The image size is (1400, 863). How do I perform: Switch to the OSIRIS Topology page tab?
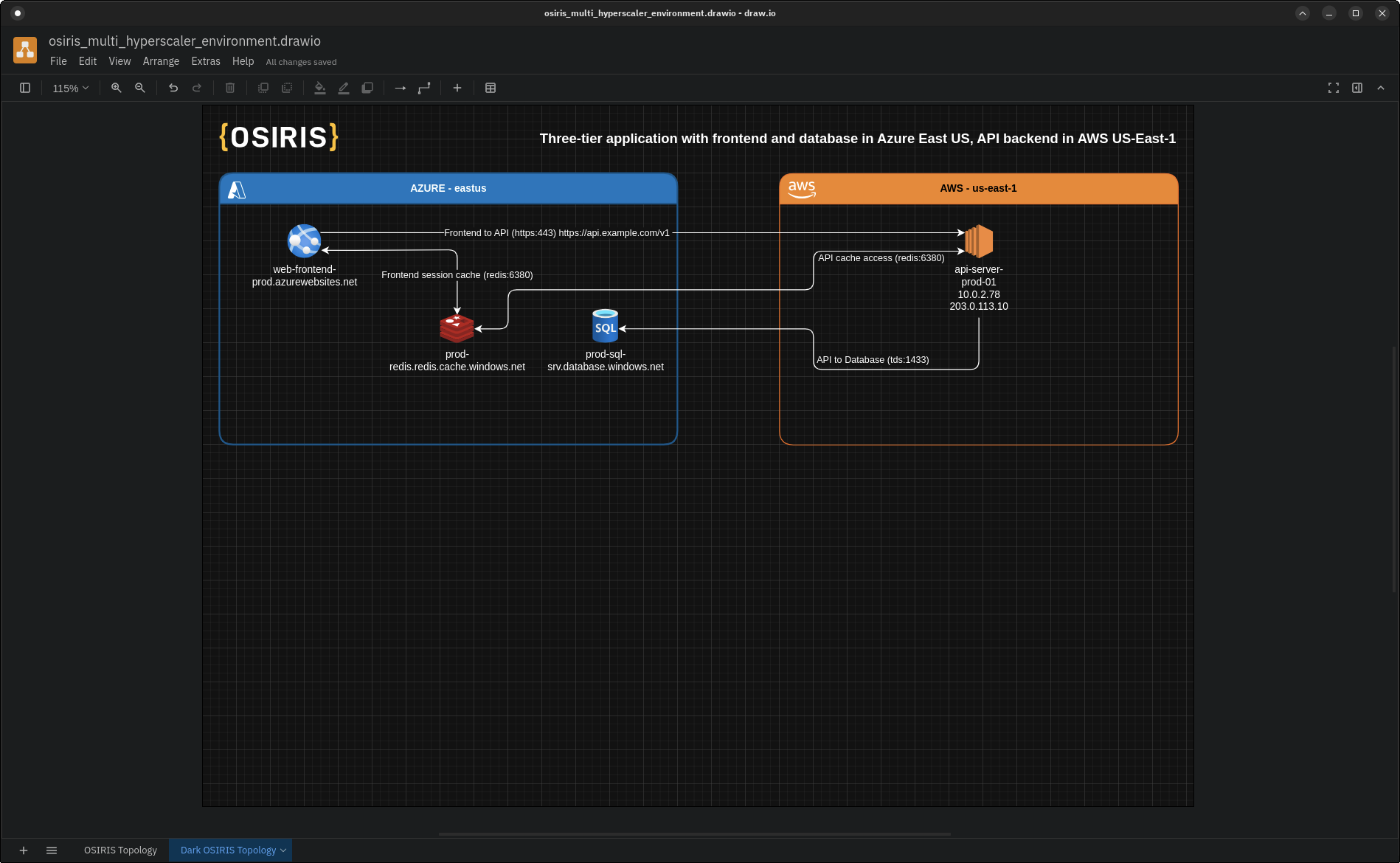(x=120, y=850)
